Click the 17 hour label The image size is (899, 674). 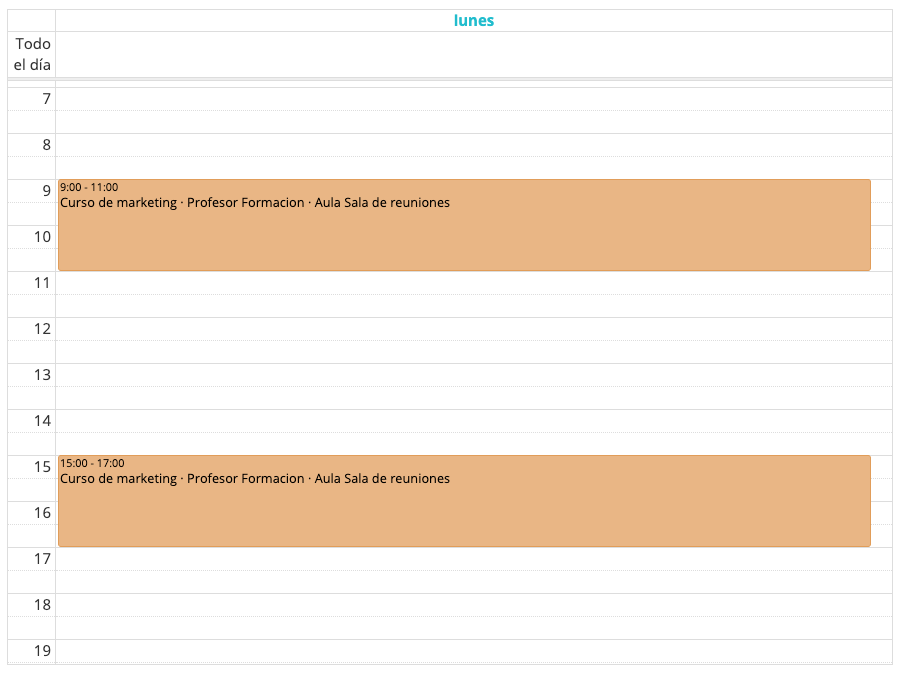click(42, 559)
